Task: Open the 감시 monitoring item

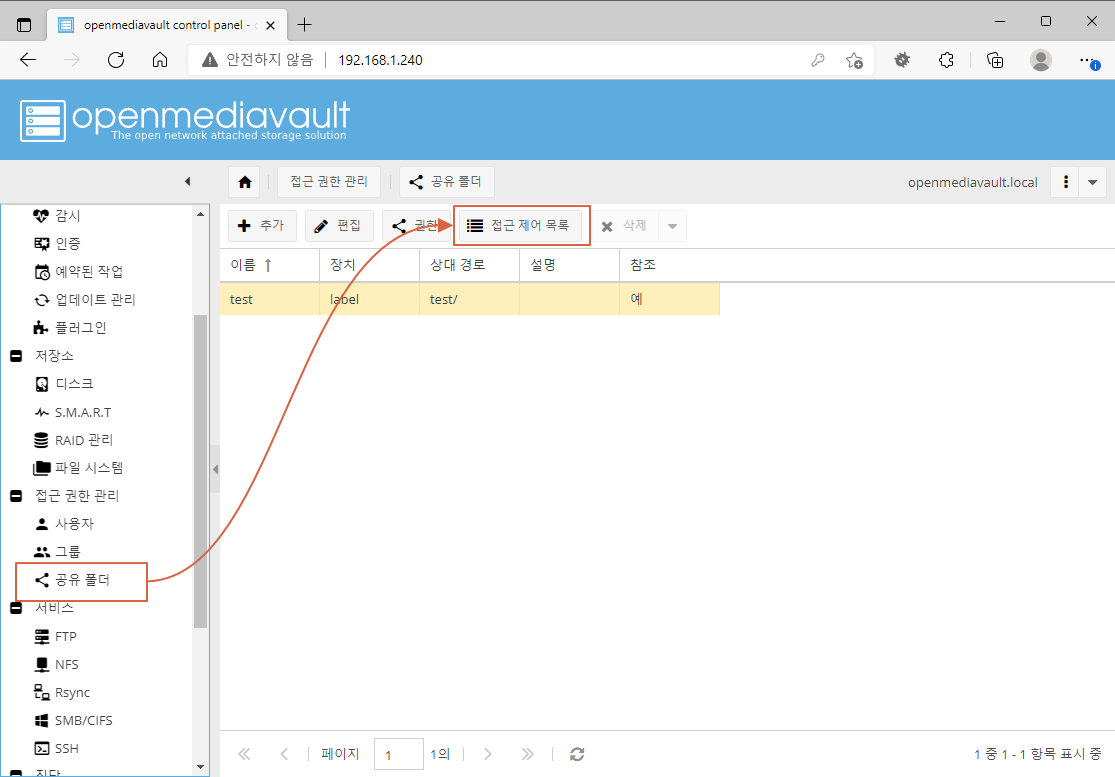Action: click(57, 215)
